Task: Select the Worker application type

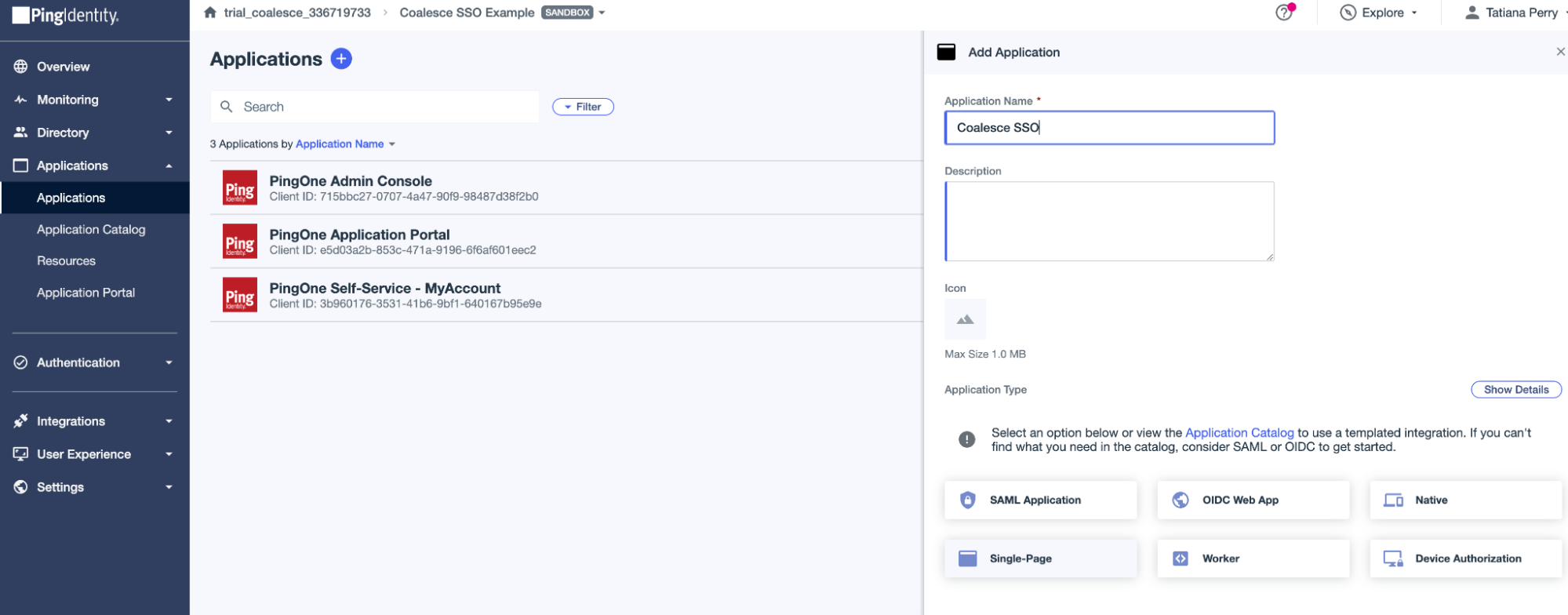Action: click(x=1253, y=559)
